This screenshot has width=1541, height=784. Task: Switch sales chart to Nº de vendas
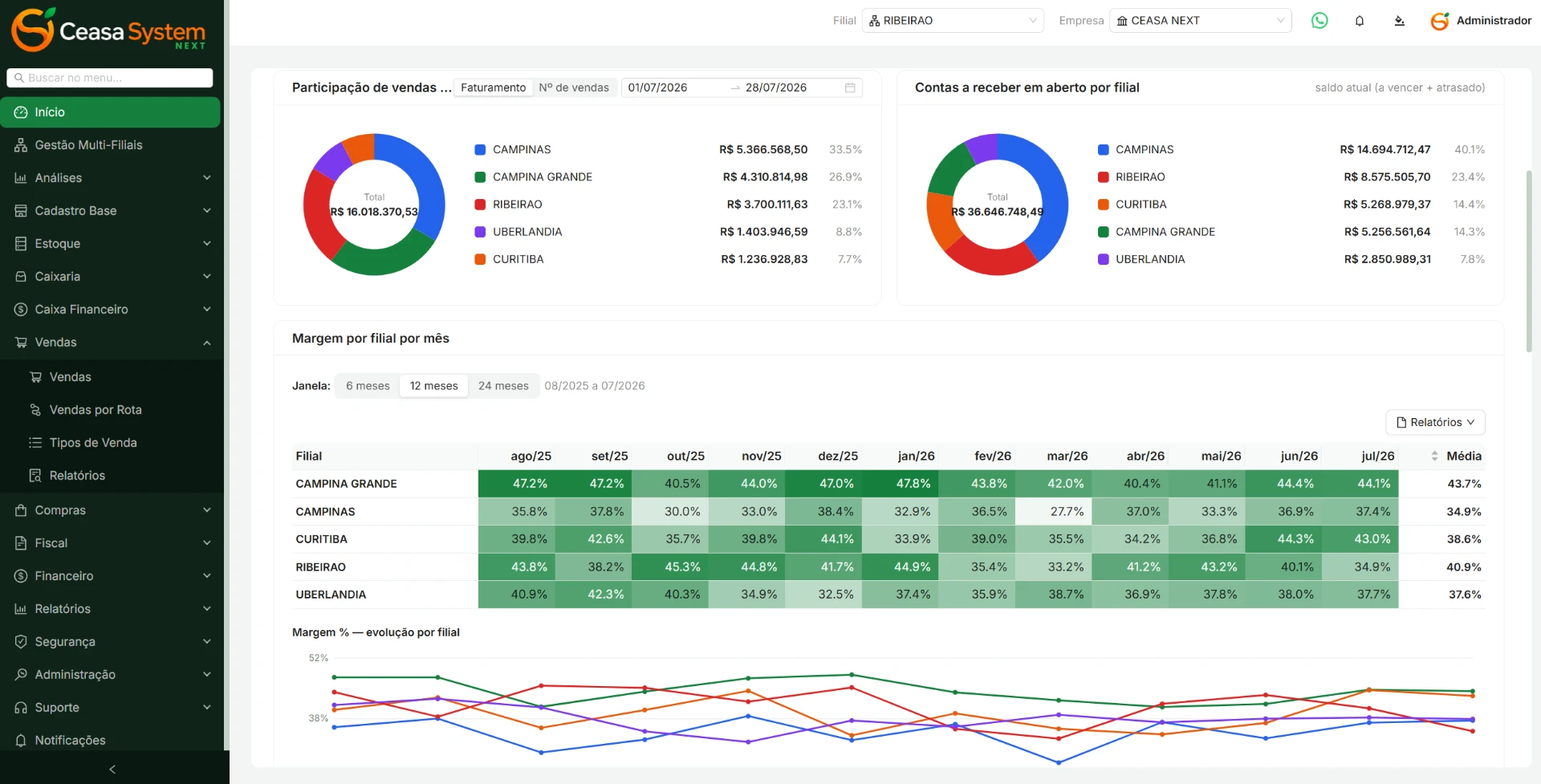tap(574, 87)
